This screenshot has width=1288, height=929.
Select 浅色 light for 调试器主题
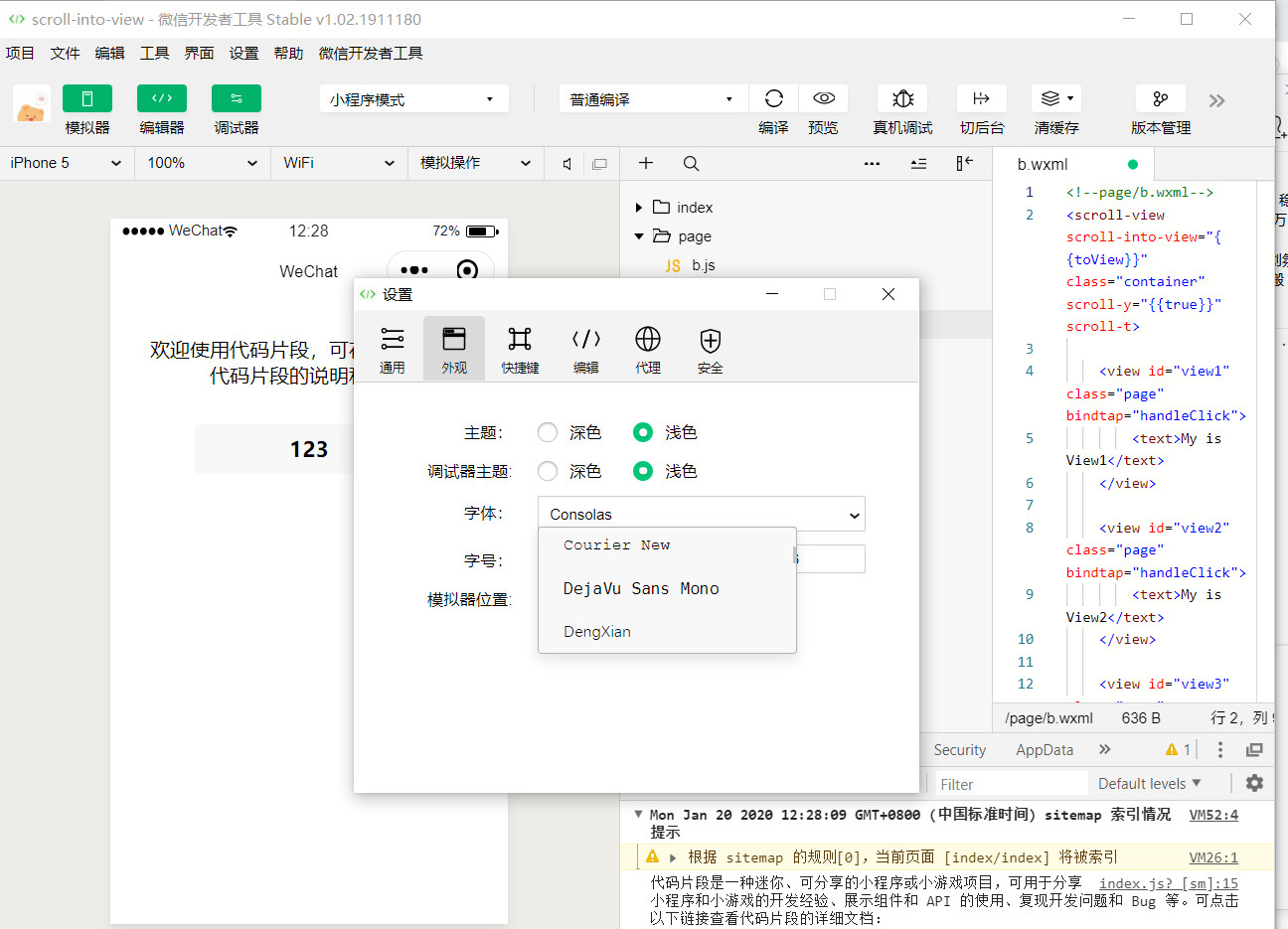643,471
